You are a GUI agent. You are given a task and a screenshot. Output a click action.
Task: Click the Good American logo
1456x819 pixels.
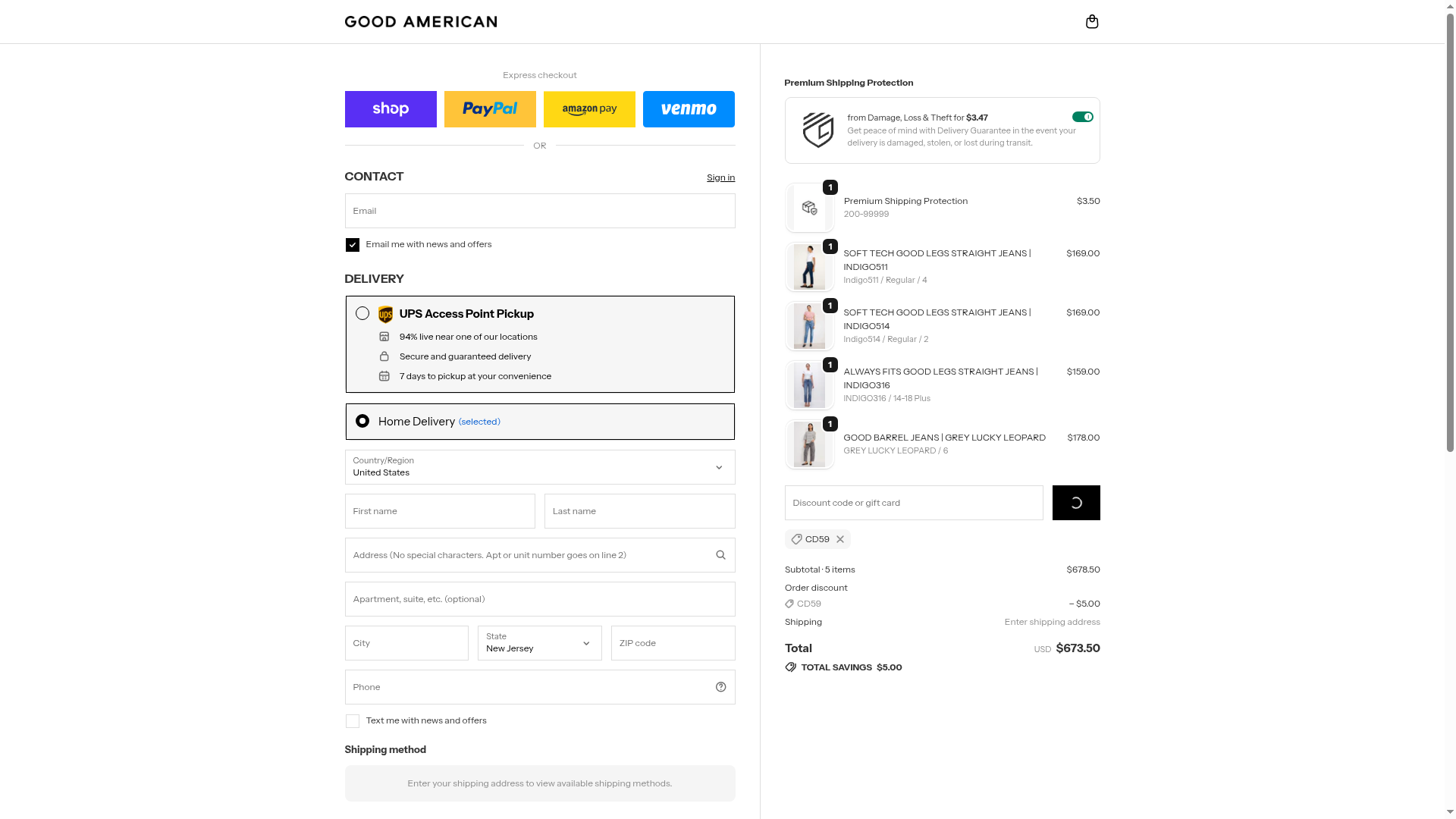(421, 21)
